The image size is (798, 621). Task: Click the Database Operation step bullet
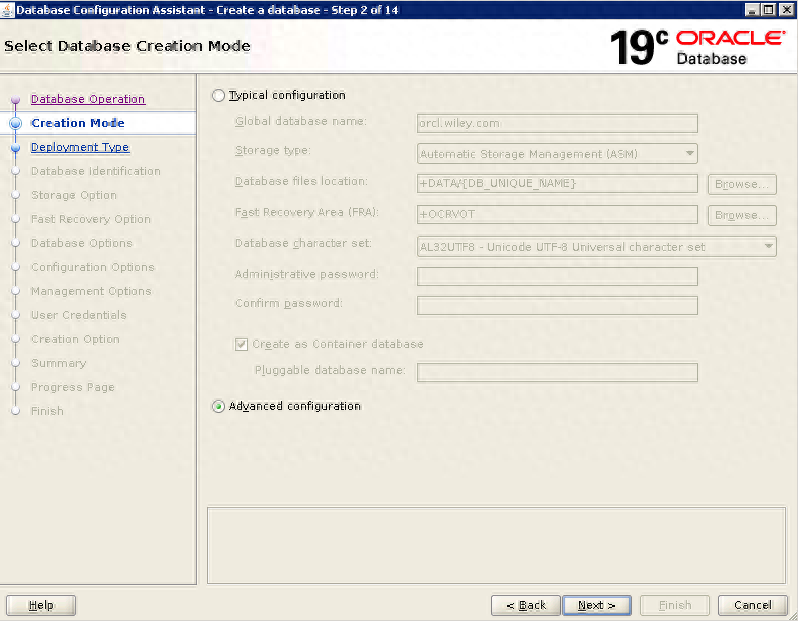pos(15,100)
